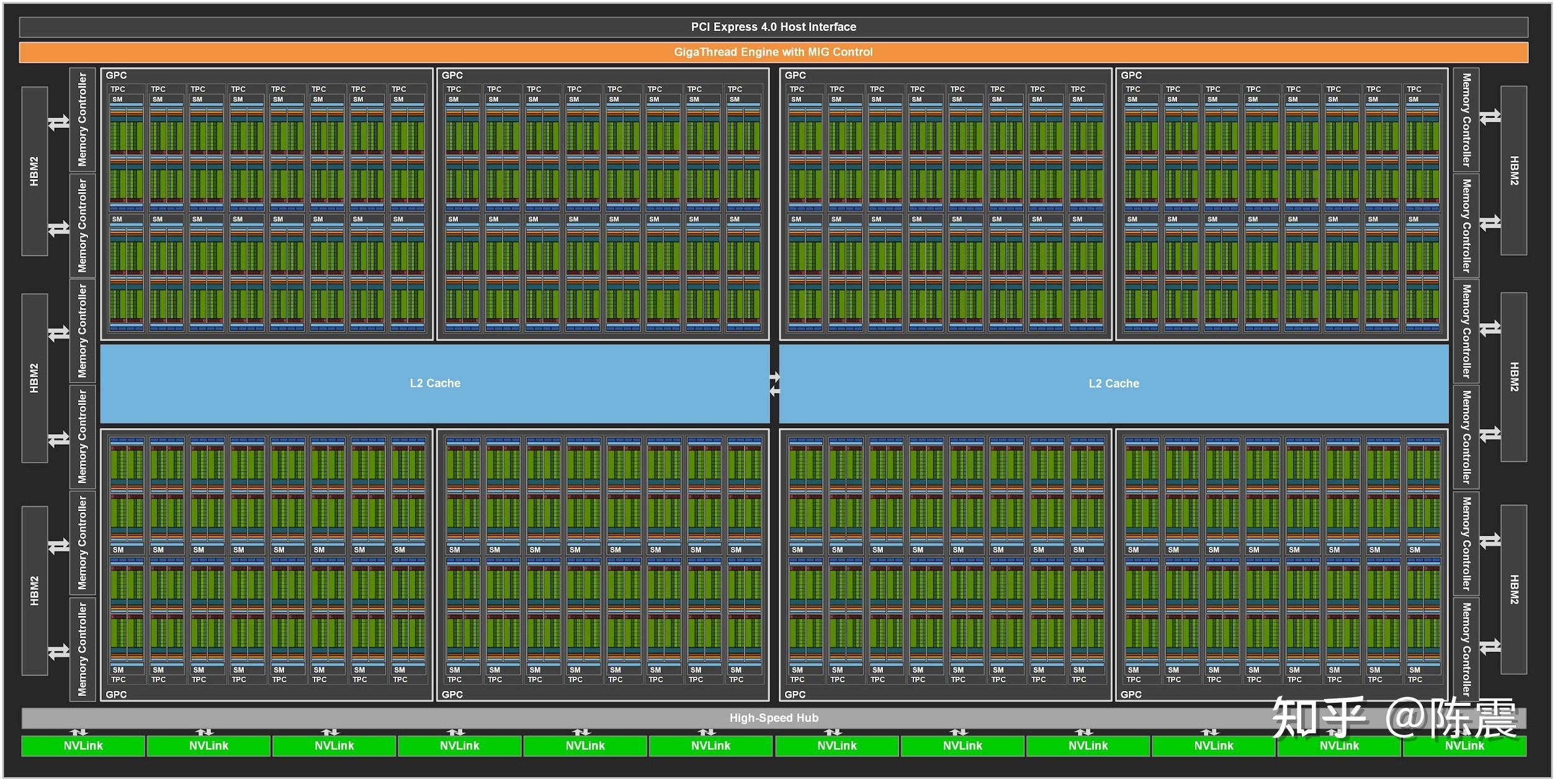1560x784 pixels.
Task: Click the GPC label of the second top-row GPC
Action: 452,75
